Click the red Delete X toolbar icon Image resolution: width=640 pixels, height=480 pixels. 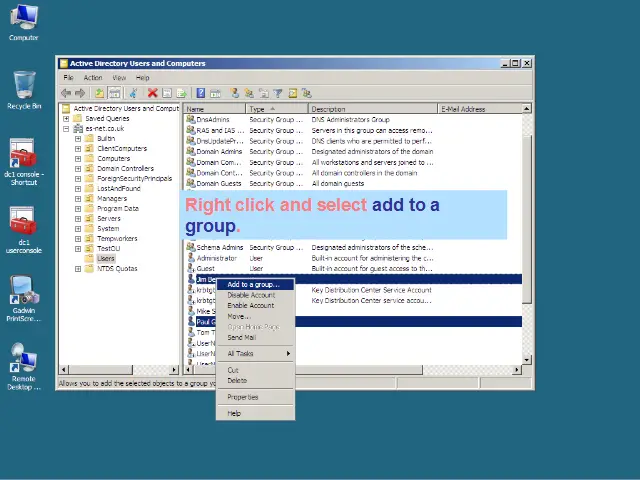[x=153, y=93]
